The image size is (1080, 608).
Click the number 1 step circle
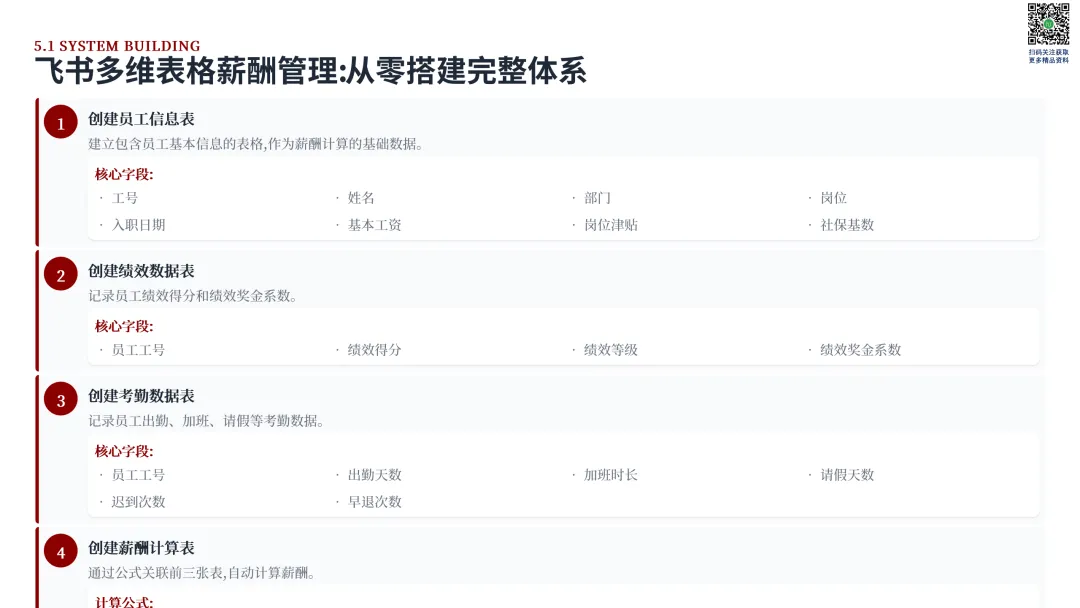click(x=61, y=123)
